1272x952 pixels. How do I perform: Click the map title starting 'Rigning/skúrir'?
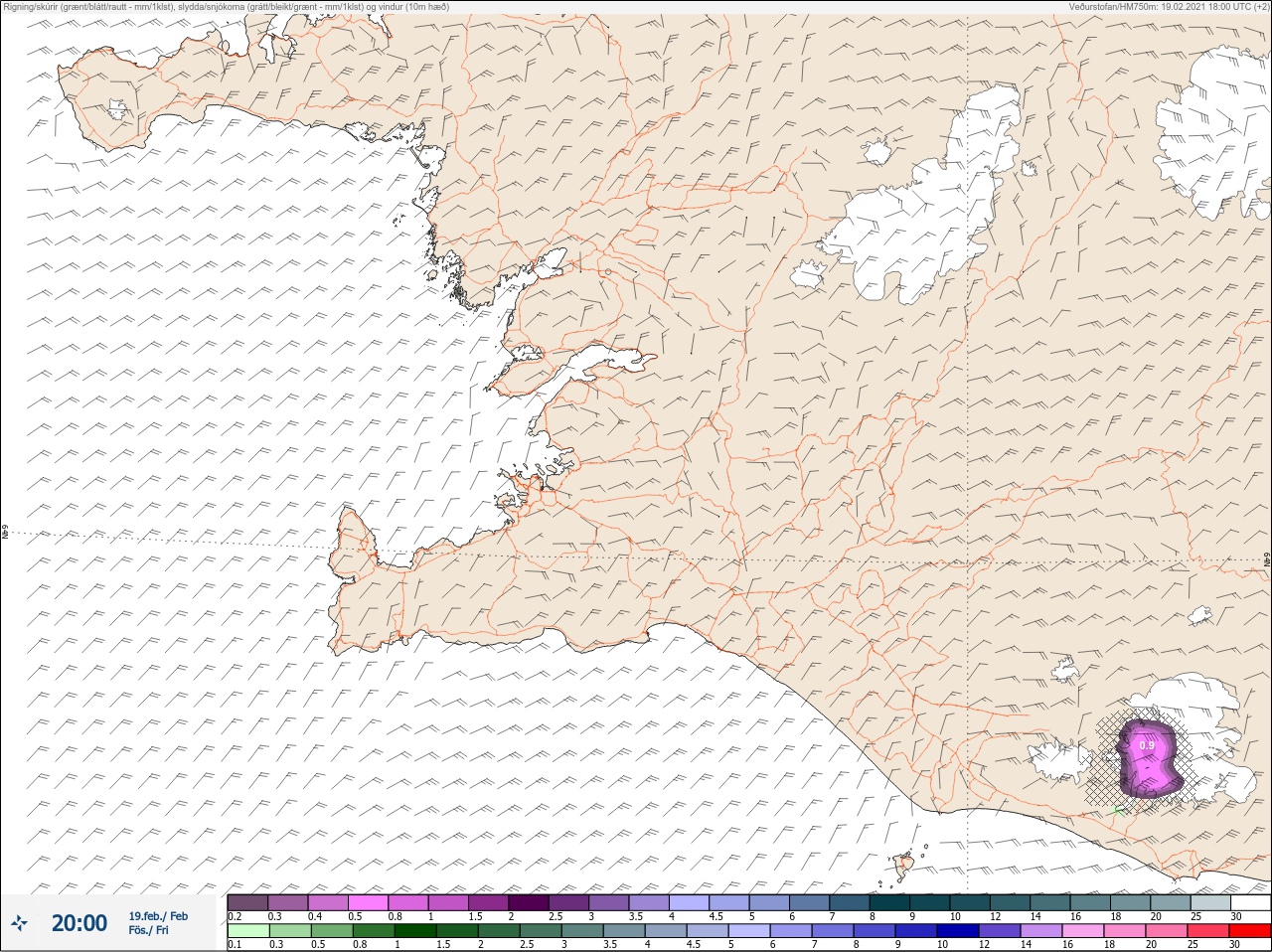point(226,7)
